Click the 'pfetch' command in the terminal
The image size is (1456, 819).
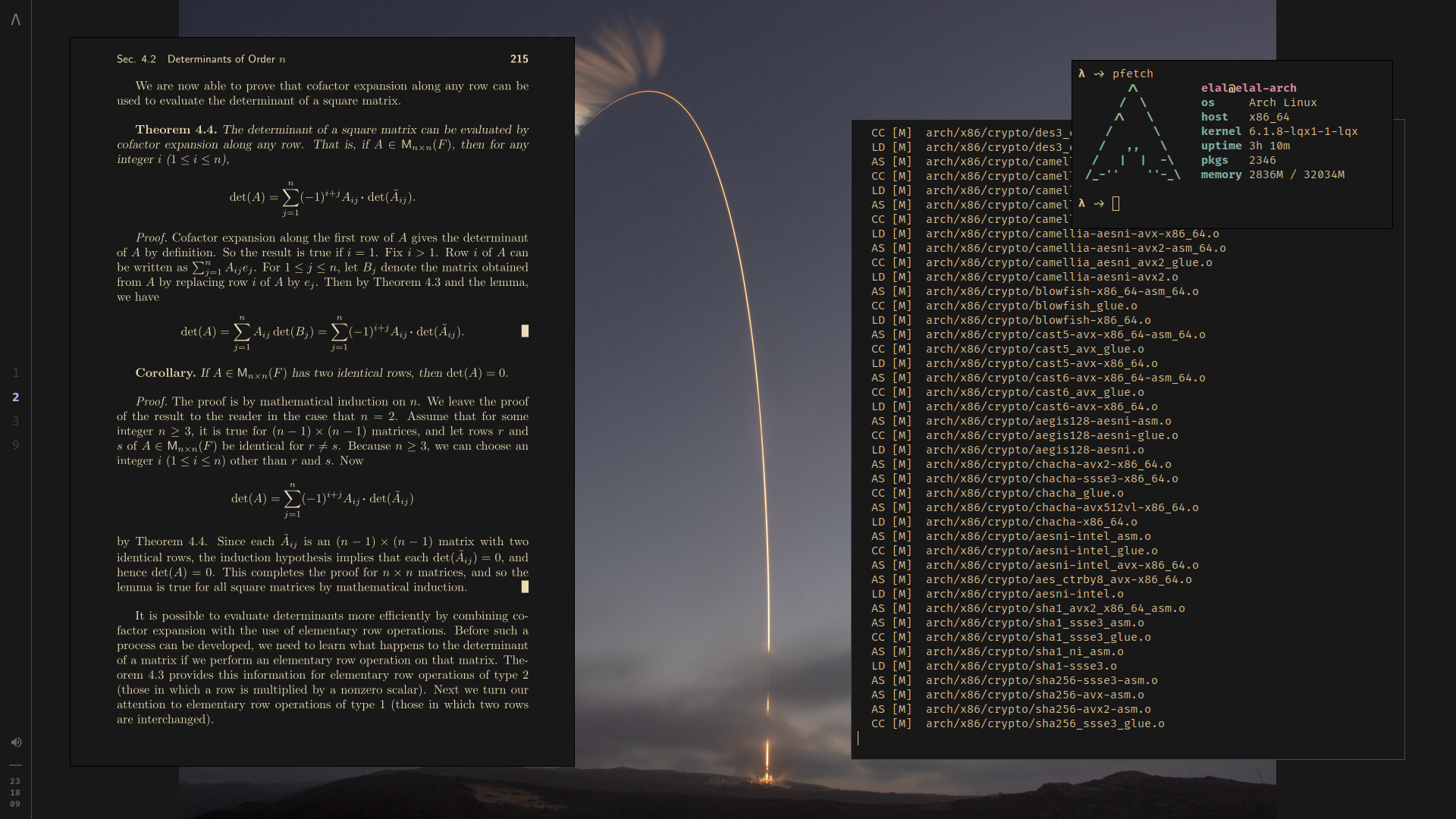point(1133,74)
